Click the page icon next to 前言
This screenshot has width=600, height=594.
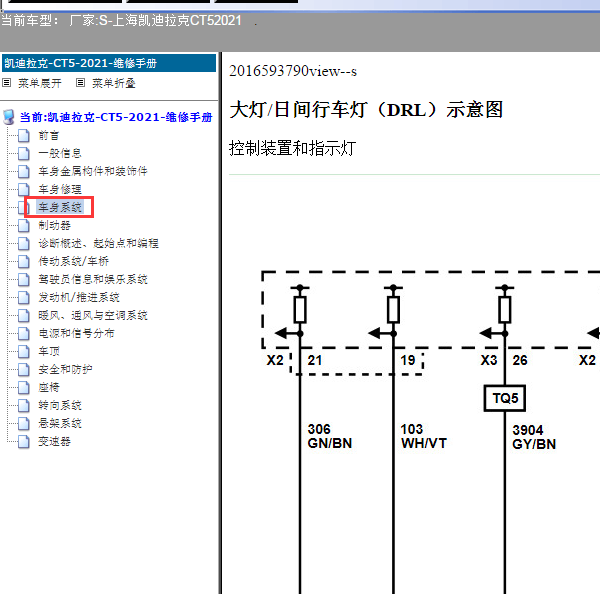pyautogui.click(x=24, y=135)
